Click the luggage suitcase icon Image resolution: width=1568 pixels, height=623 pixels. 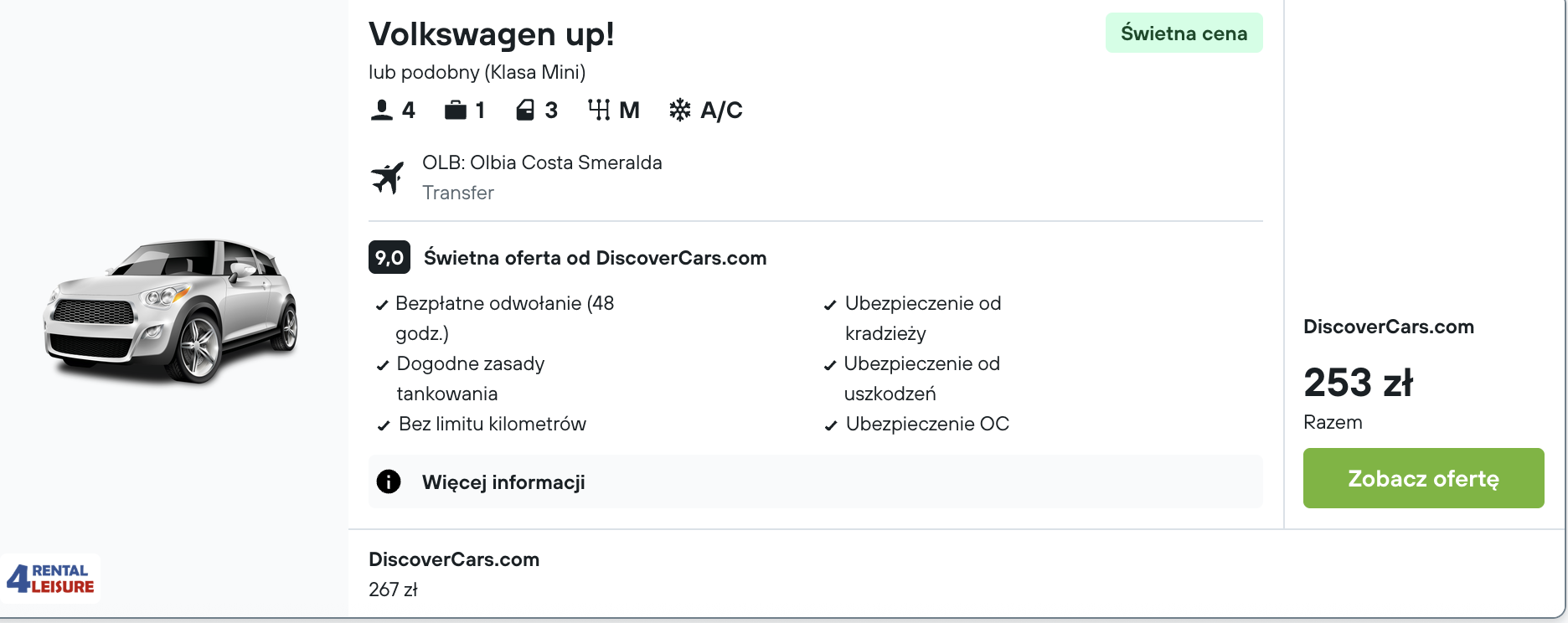456,111
